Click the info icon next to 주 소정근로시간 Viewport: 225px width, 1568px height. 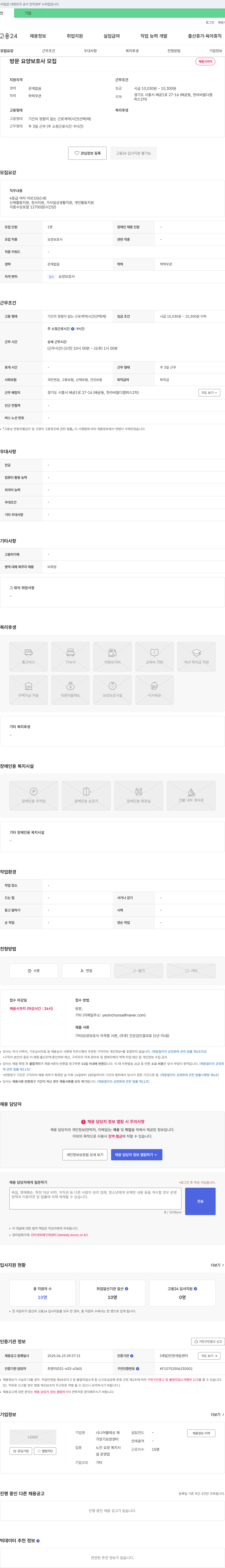[73, 329]
